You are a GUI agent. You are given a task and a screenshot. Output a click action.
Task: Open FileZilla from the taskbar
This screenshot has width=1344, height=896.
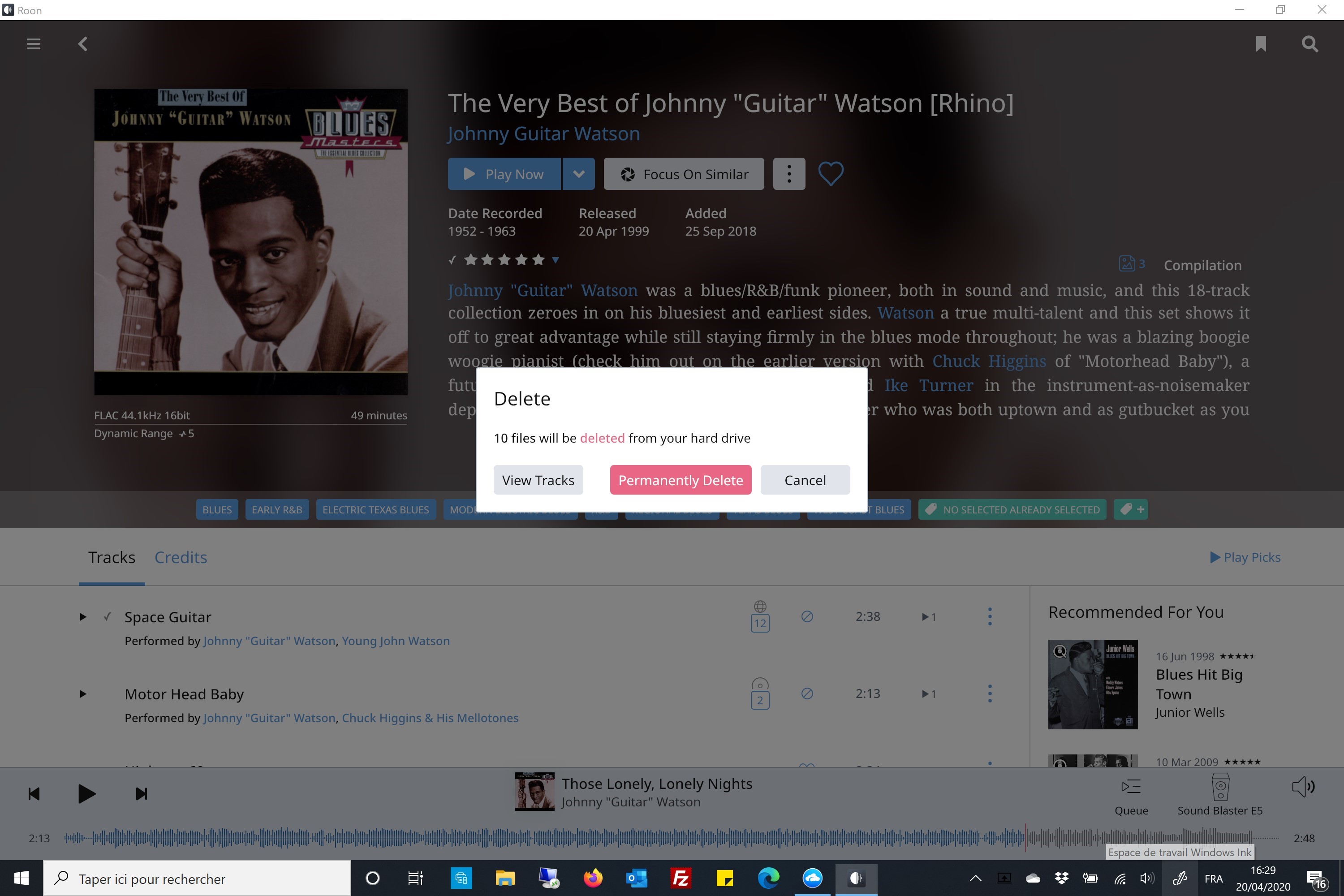pos(681,878)
